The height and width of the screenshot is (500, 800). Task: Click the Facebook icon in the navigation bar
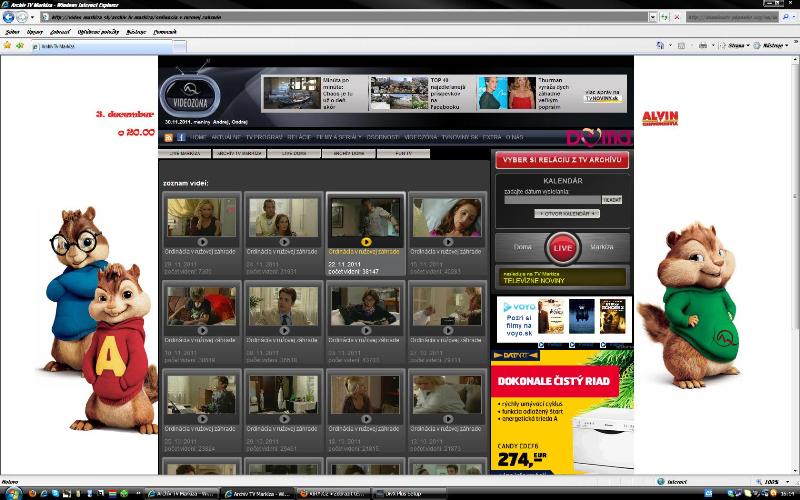(x=181, y=137)
